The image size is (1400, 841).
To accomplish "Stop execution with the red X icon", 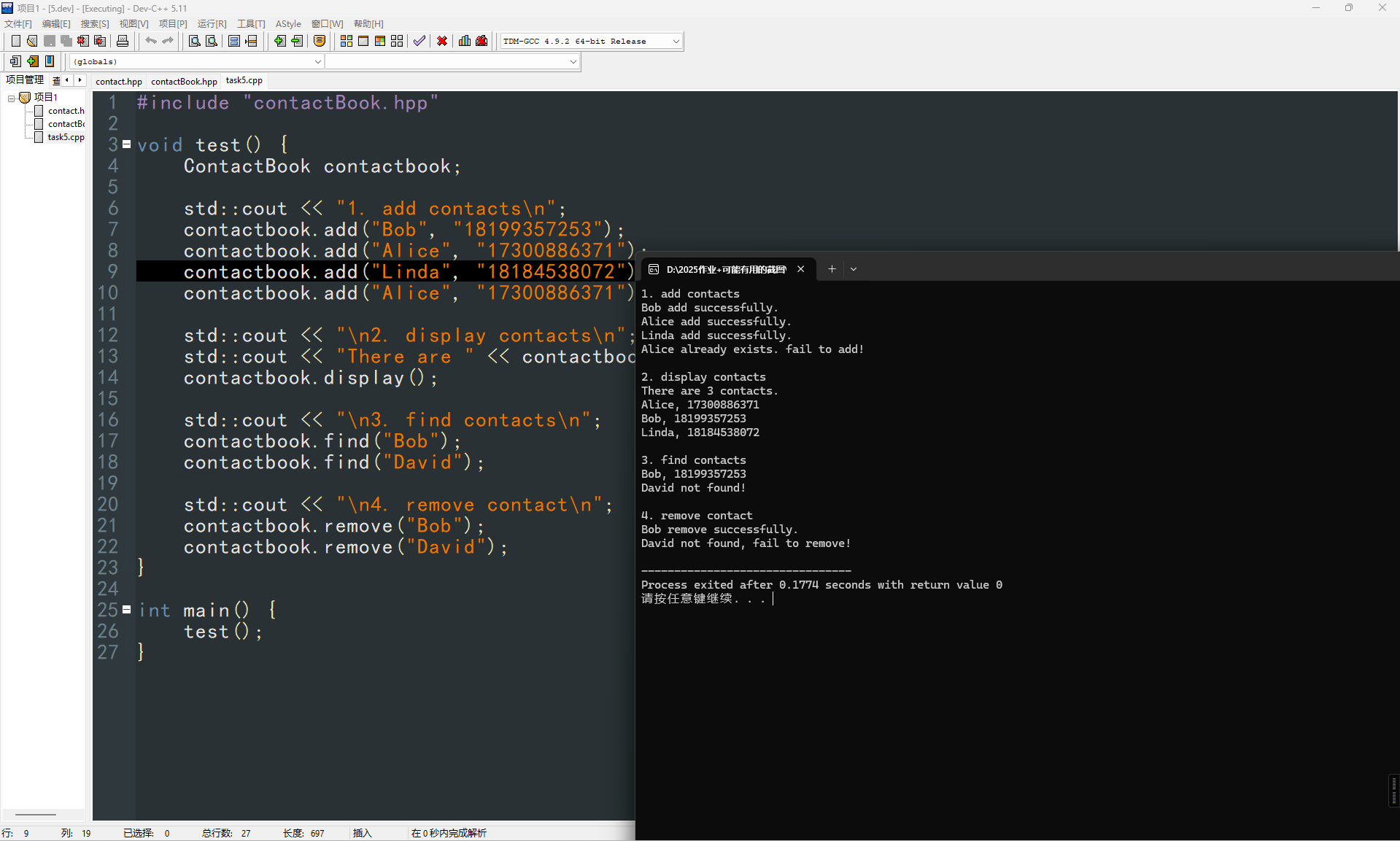I will click(x=442, y=41).
